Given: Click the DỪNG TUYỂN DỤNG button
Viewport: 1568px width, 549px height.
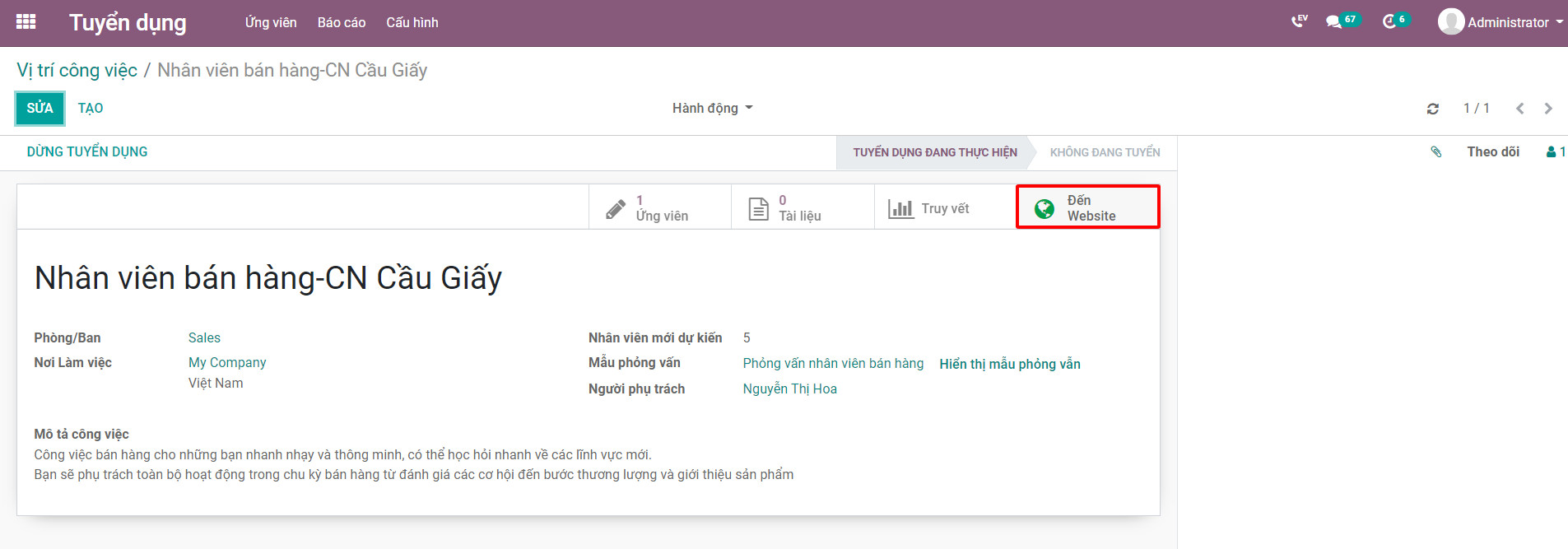Looking at the screenshot, I should coord(87,152).
